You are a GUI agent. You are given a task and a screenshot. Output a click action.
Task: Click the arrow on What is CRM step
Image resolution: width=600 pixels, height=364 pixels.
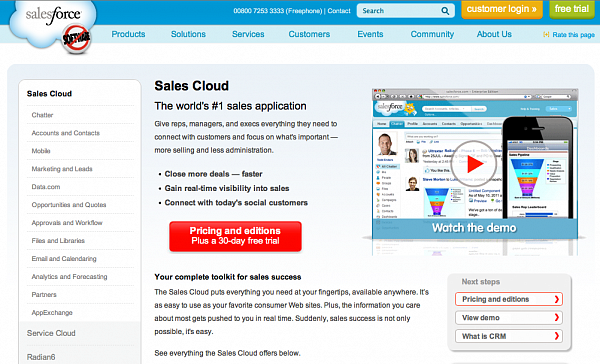557,336
